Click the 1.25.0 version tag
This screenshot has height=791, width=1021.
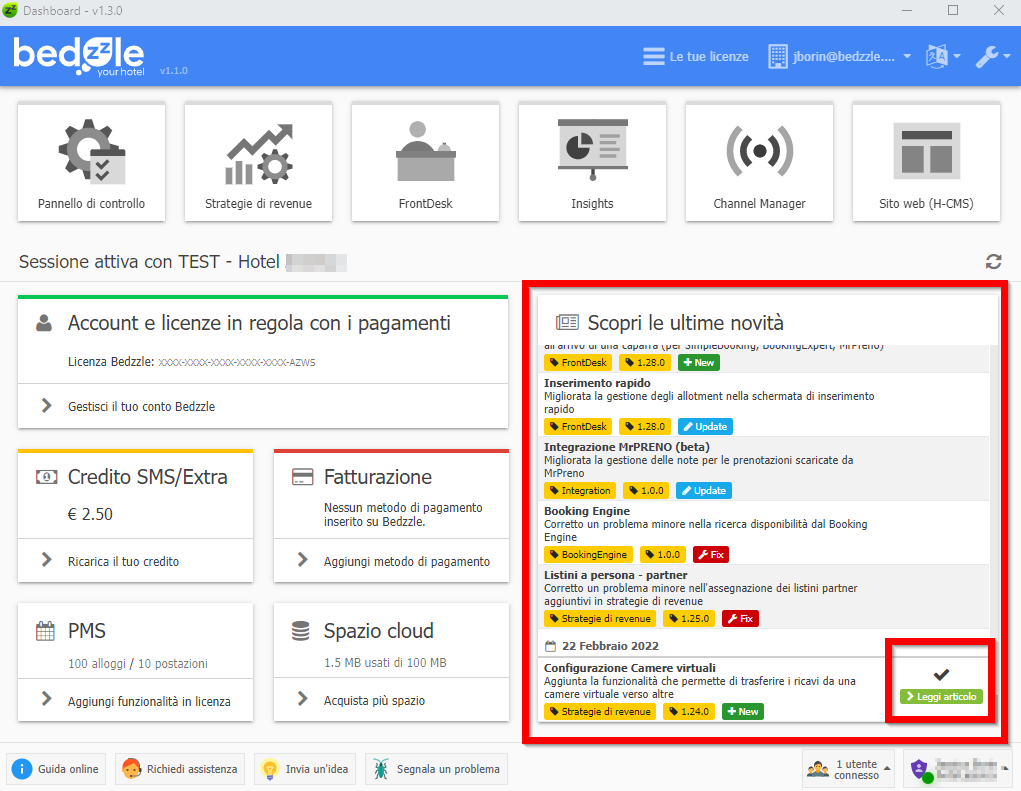tap(689, 618)
